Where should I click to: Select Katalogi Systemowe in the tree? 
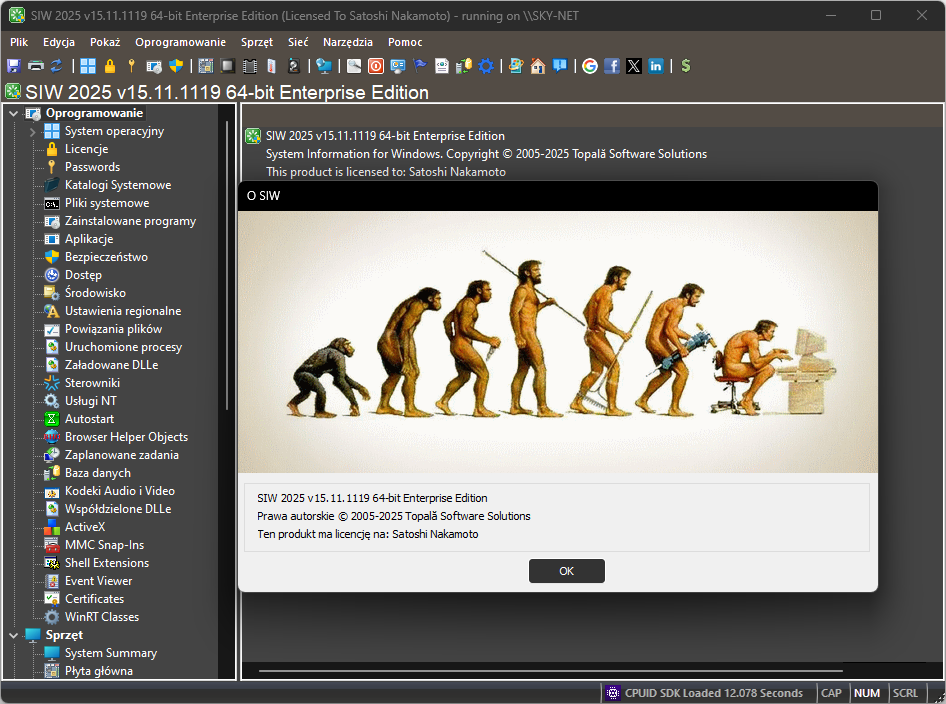tap(118, 185)
